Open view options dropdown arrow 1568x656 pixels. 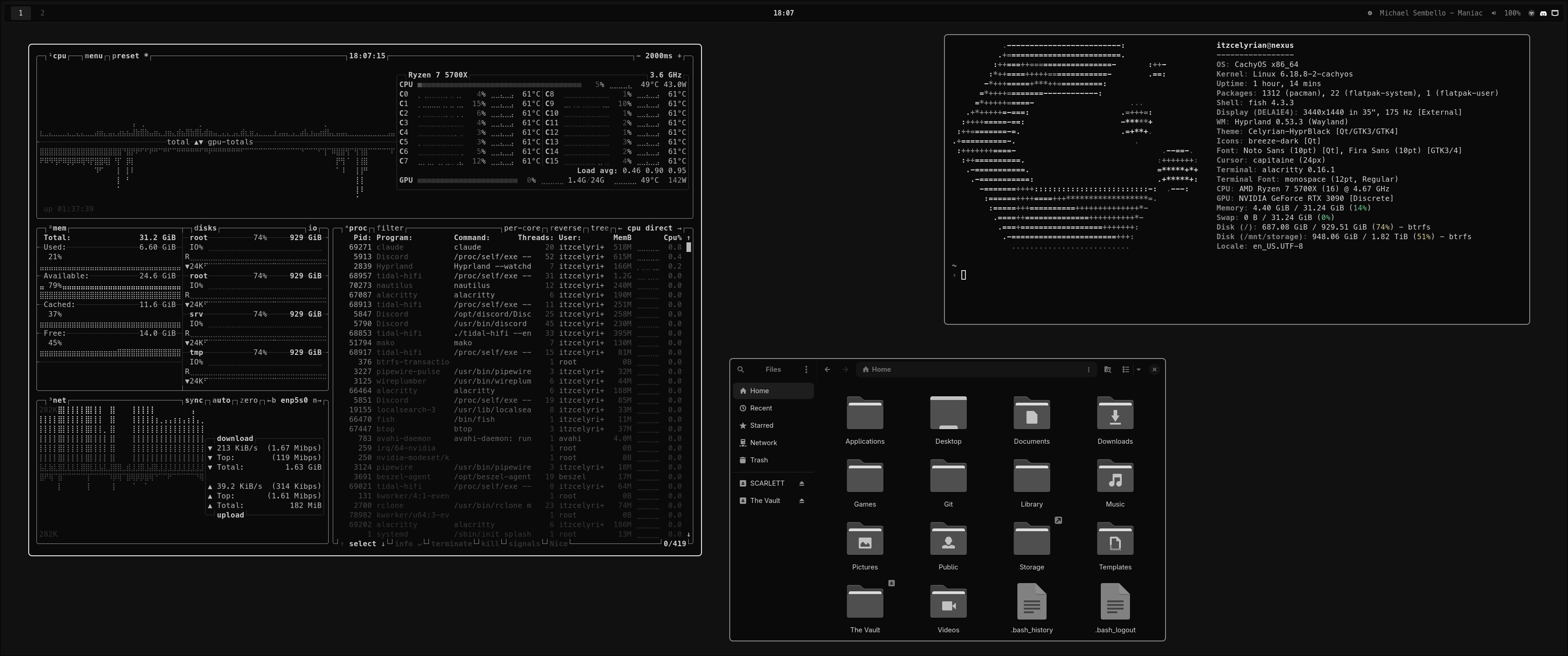1138,369
